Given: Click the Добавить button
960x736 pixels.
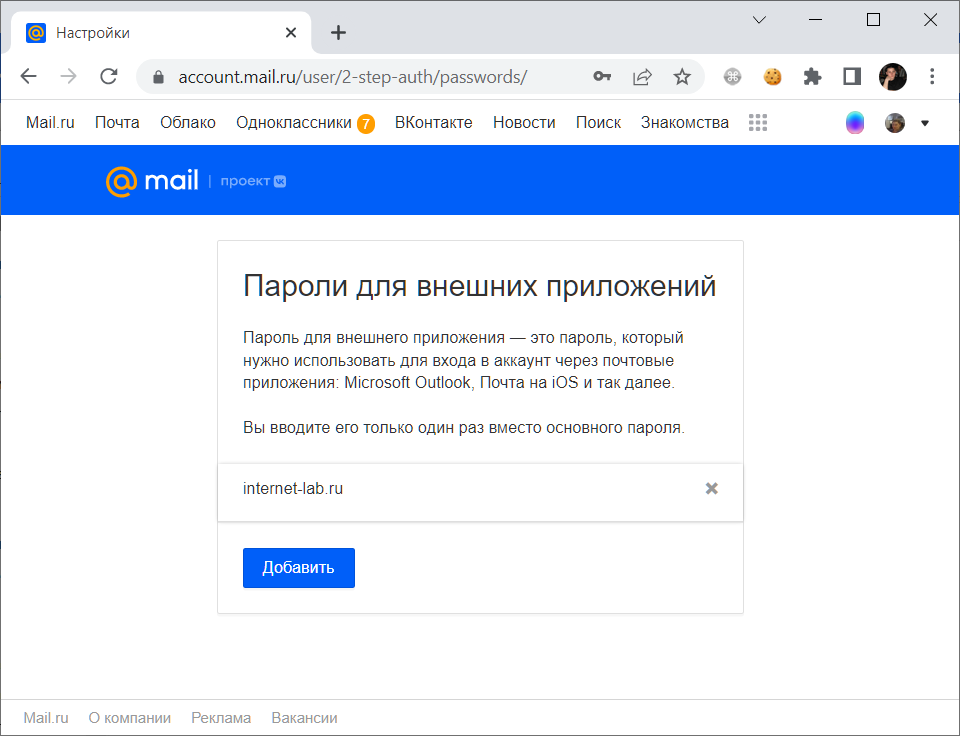Looking at the screenshot, I should coord(299,568).
